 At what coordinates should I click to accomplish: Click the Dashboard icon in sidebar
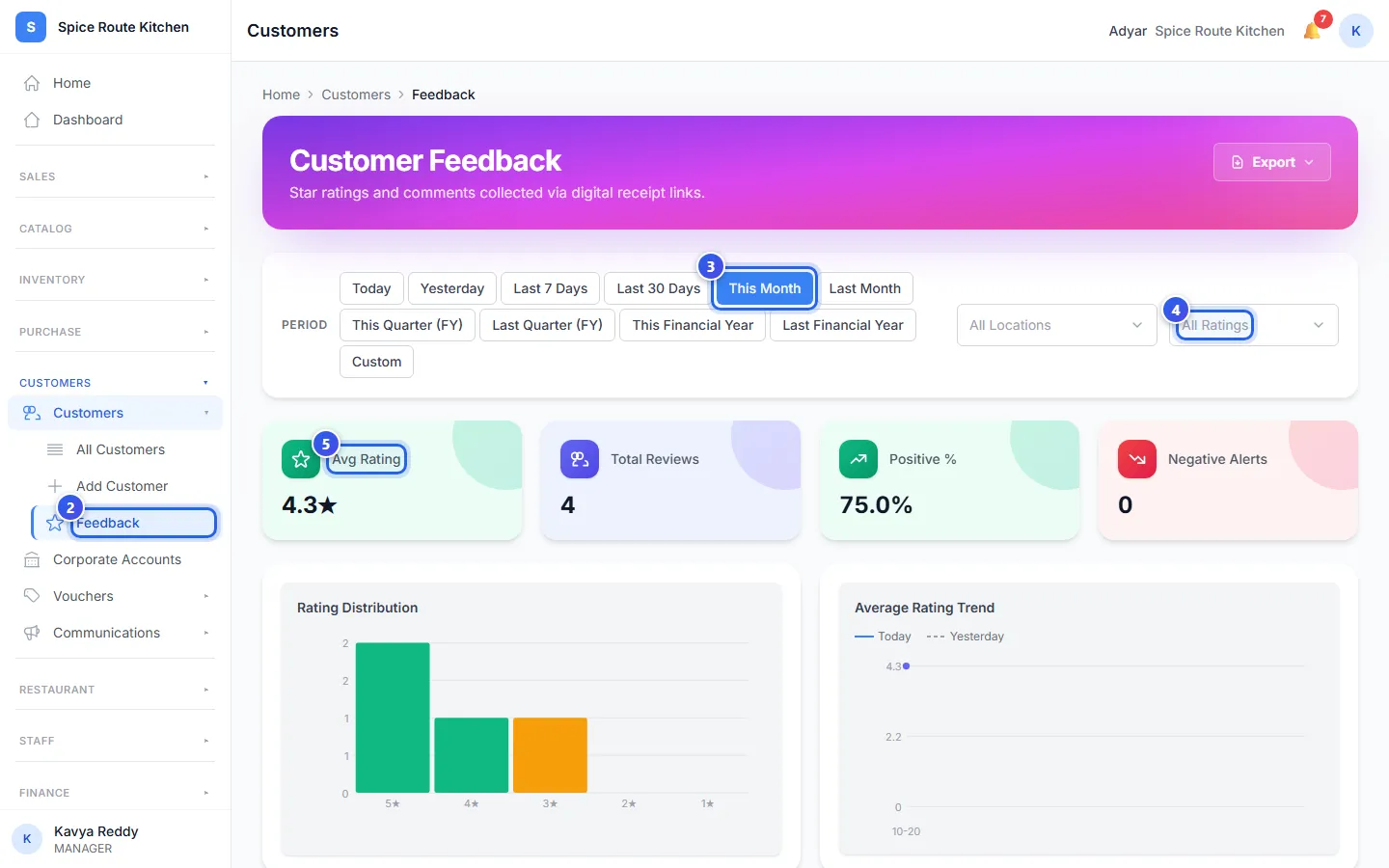32,120
